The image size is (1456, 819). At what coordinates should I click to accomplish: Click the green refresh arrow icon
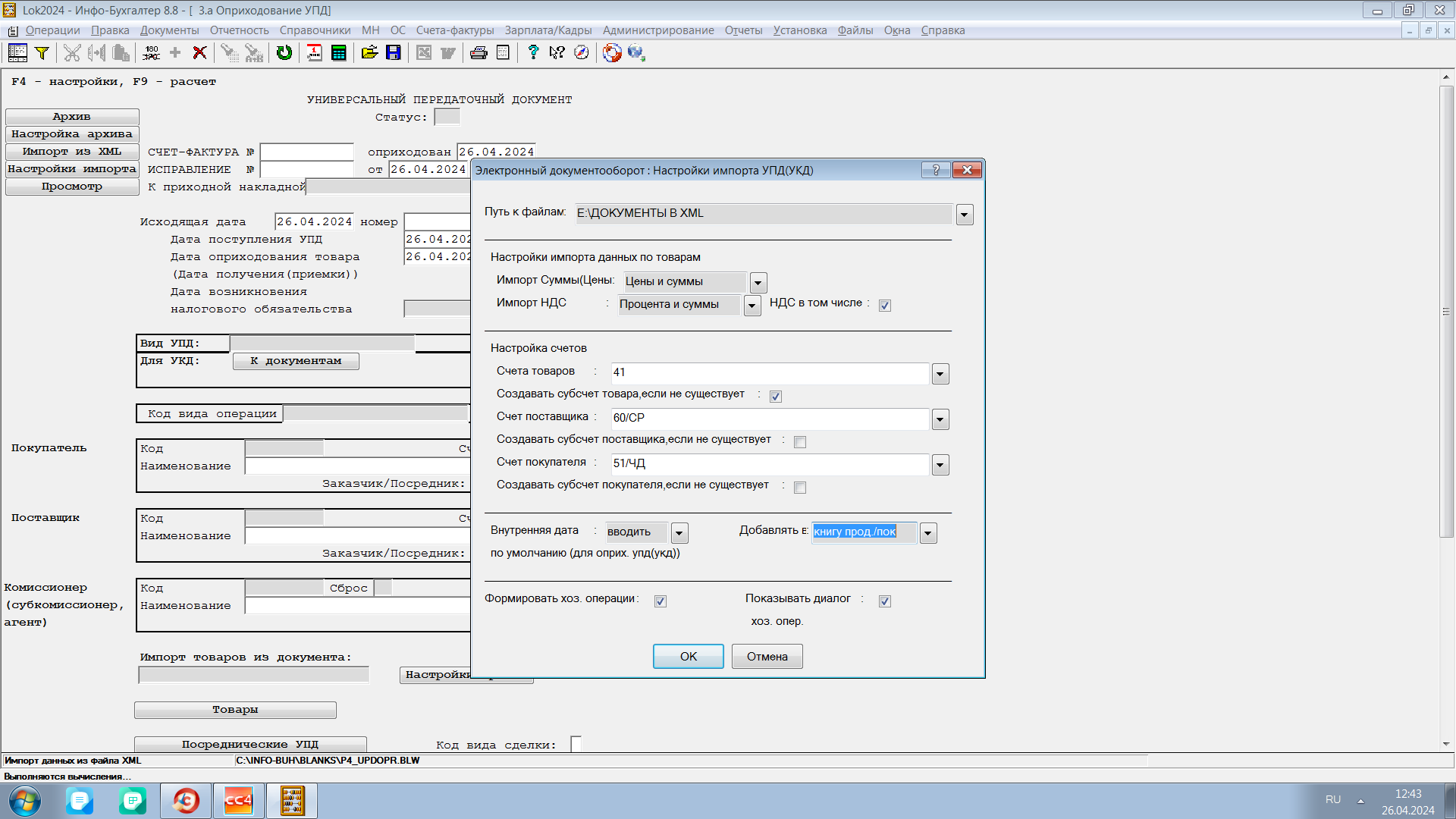tap(284, 52)
